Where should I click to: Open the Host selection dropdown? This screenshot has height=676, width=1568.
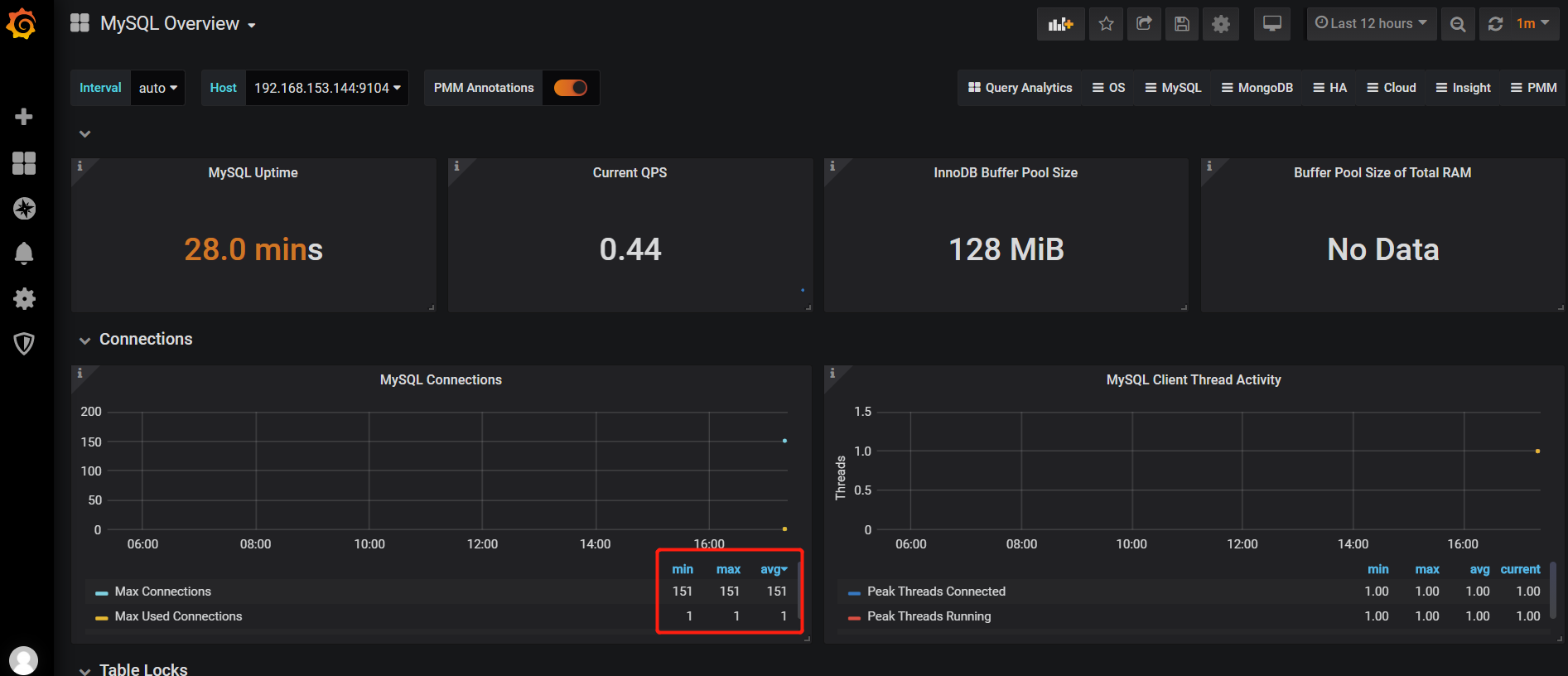pyautogui.click(x=327, y=88)
